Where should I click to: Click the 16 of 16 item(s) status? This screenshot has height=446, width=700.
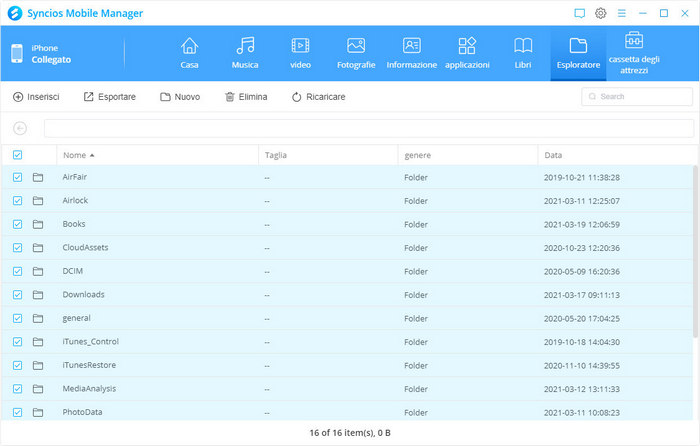coord(350,433)
